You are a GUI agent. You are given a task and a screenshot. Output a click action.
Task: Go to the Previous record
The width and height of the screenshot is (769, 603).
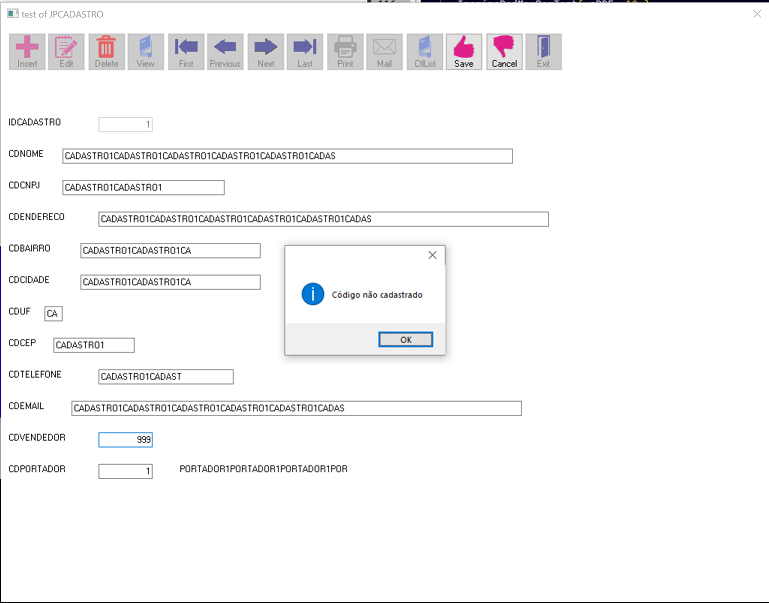pyautogui.click(x=225, y=51)
